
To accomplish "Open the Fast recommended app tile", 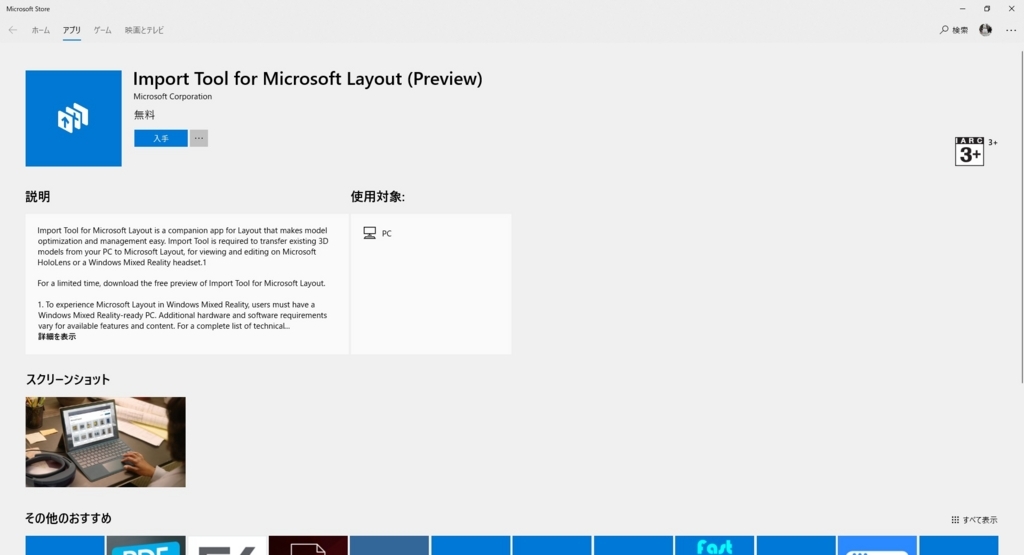I will pyautogui.click(x=714, y=545).
